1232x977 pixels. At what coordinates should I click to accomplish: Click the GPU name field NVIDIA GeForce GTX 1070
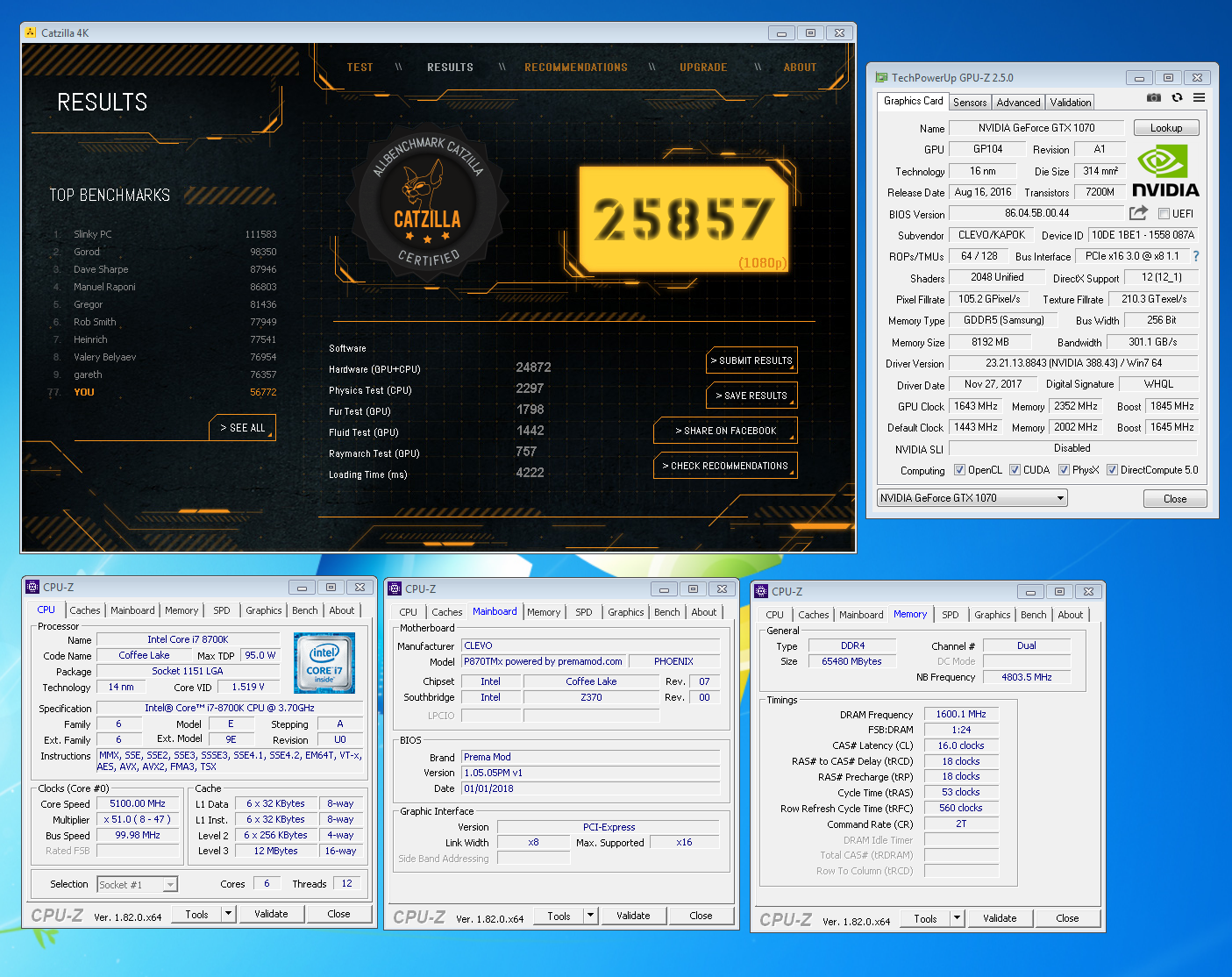click(x=1036, y=128)
